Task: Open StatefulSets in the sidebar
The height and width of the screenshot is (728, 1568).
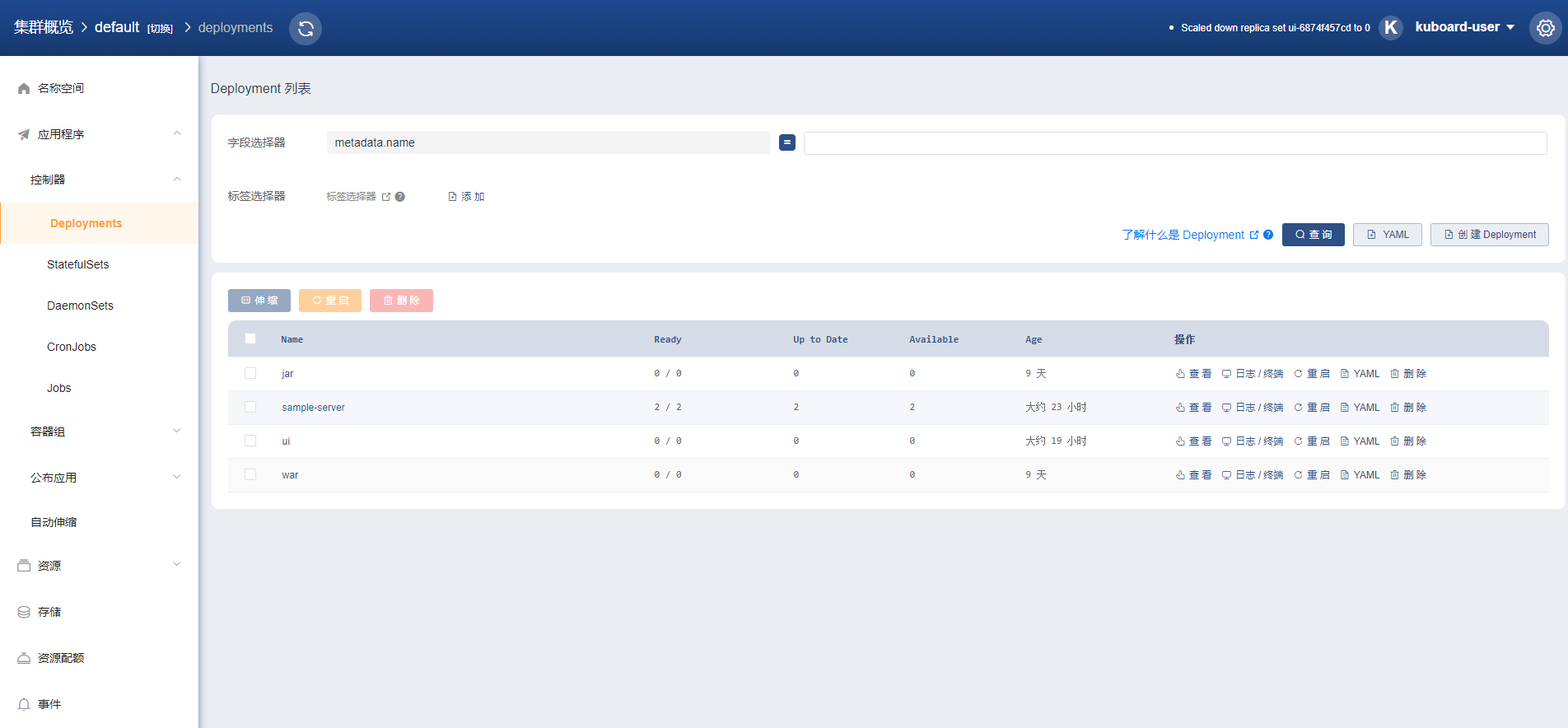Action: coord(78,264)
